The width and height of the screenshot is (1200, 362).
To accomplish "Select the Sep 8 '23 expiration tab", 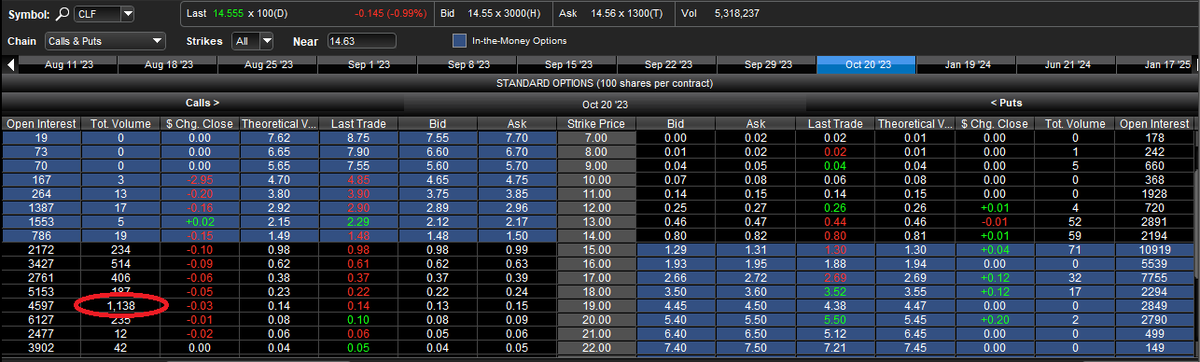I will point(467,64).
